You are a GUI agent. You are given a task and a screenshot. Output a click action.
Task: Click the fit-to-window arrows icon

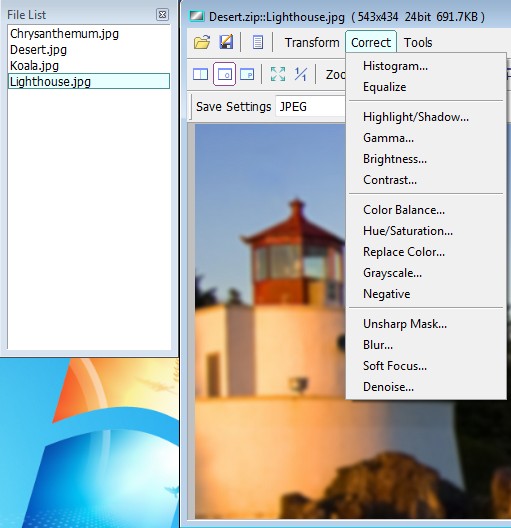pyautogui.click(x=278, y=74)
